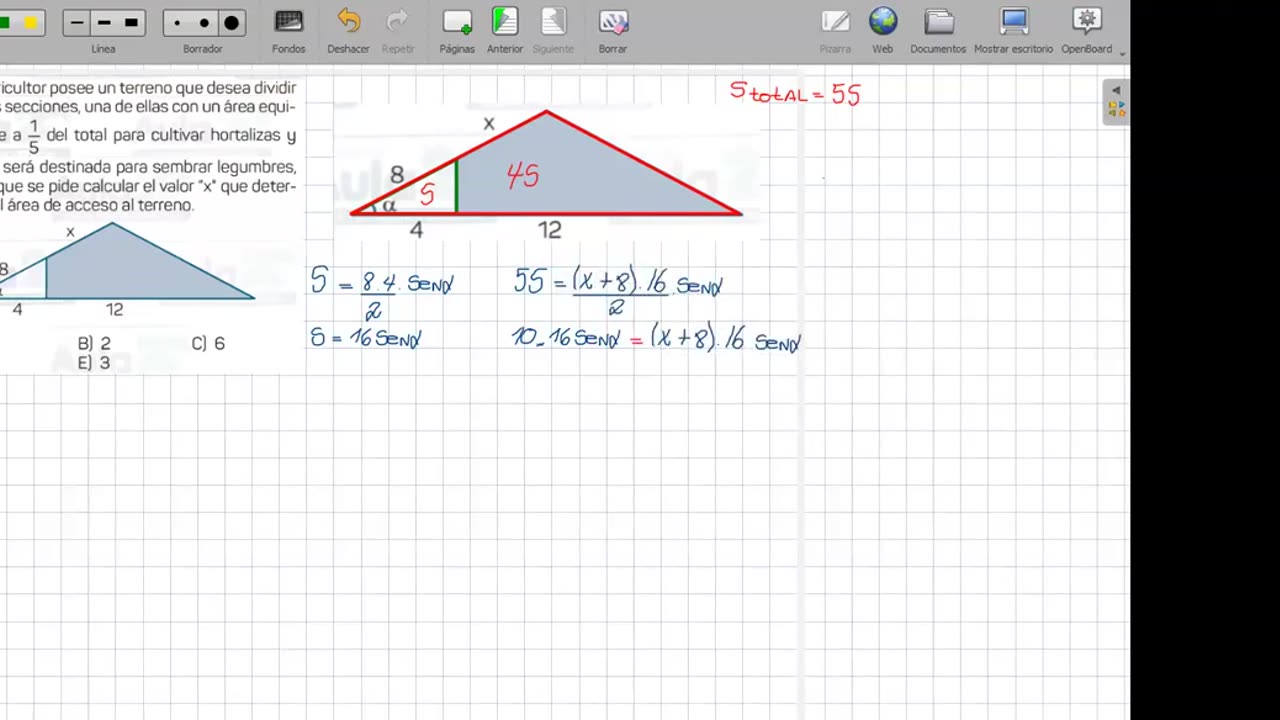Viewport: 1280px width, 720px height.
Task: Click the Borrar erase page button
Action: (613, 30)
